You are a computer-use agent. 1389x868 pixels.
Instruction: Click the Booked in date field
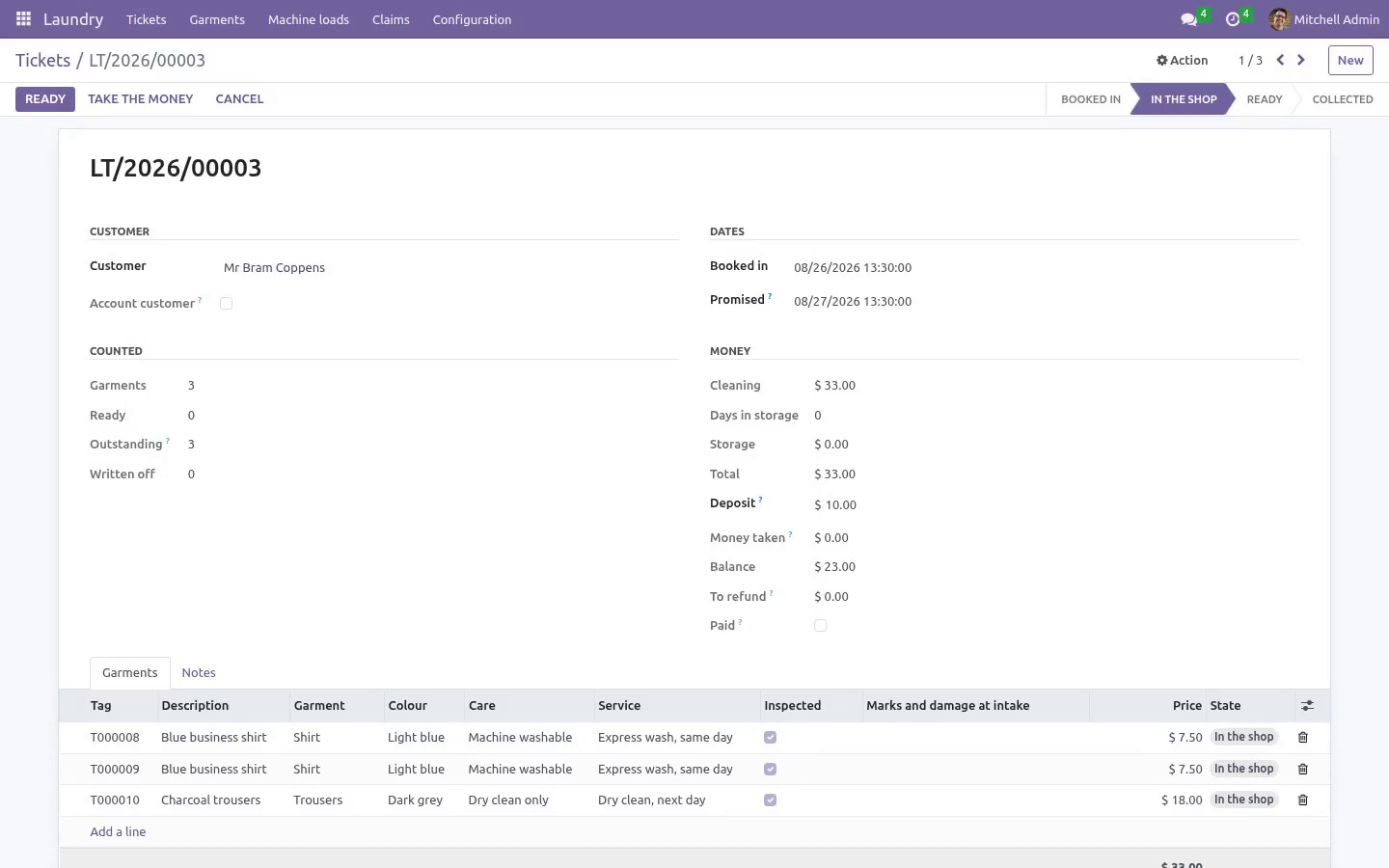point(1045,268)
